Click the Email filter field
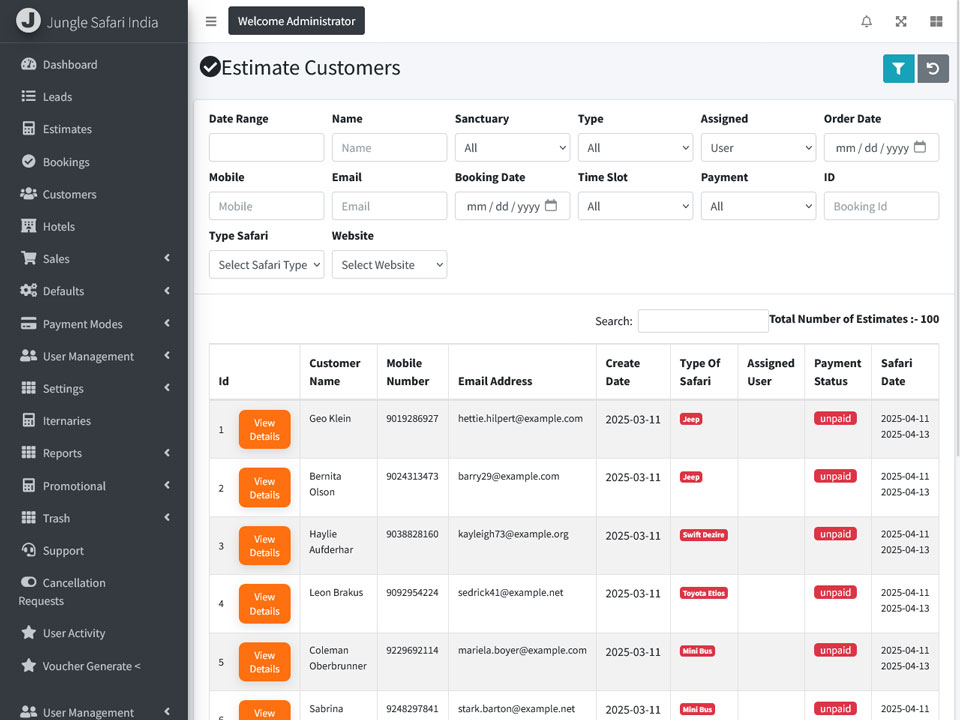This screenshot has height=720, width=960. [389, 206]
